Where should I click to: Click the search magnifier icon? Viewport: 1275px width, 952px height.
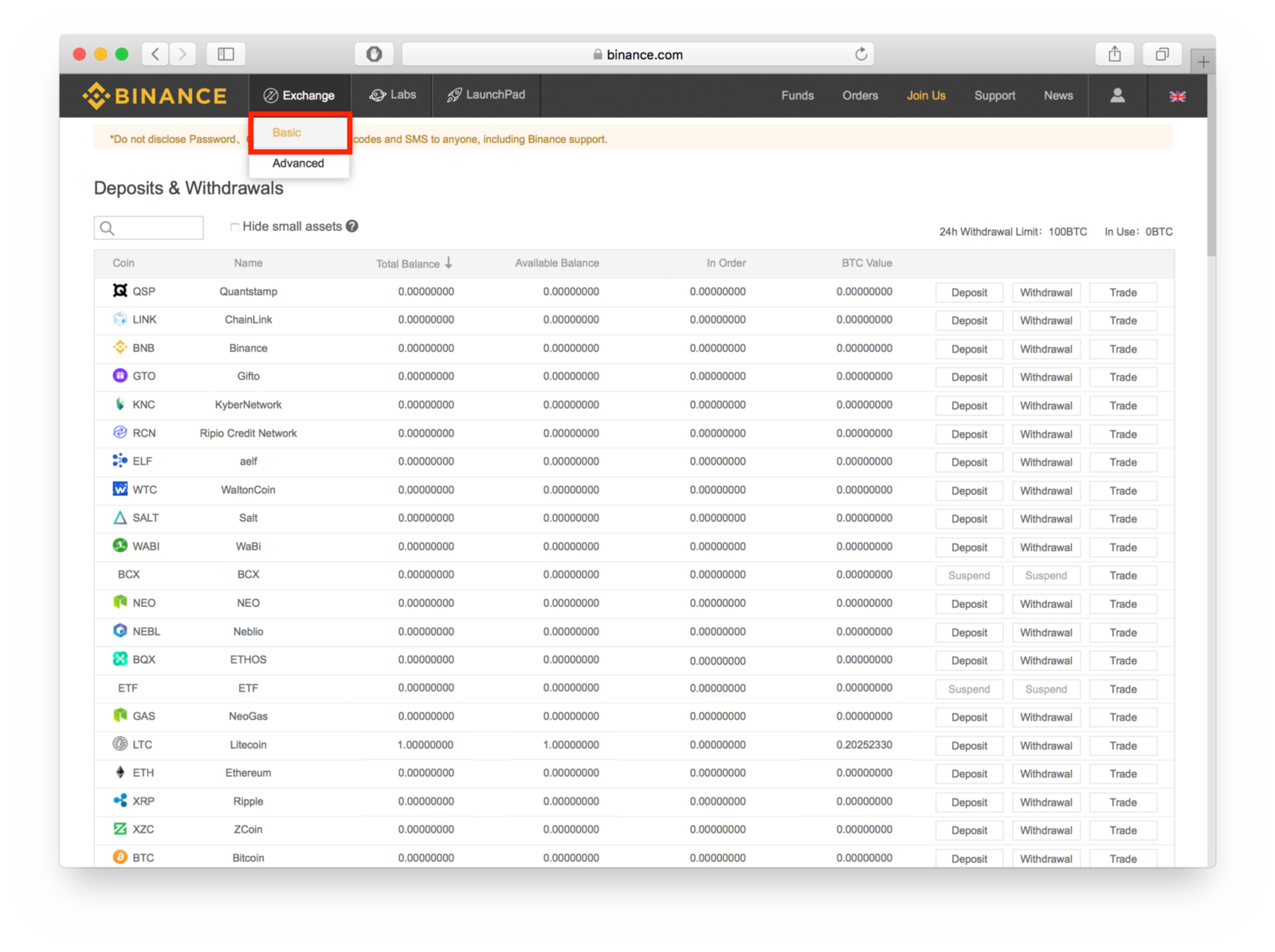pyautogui.click(x=108, y=229)
